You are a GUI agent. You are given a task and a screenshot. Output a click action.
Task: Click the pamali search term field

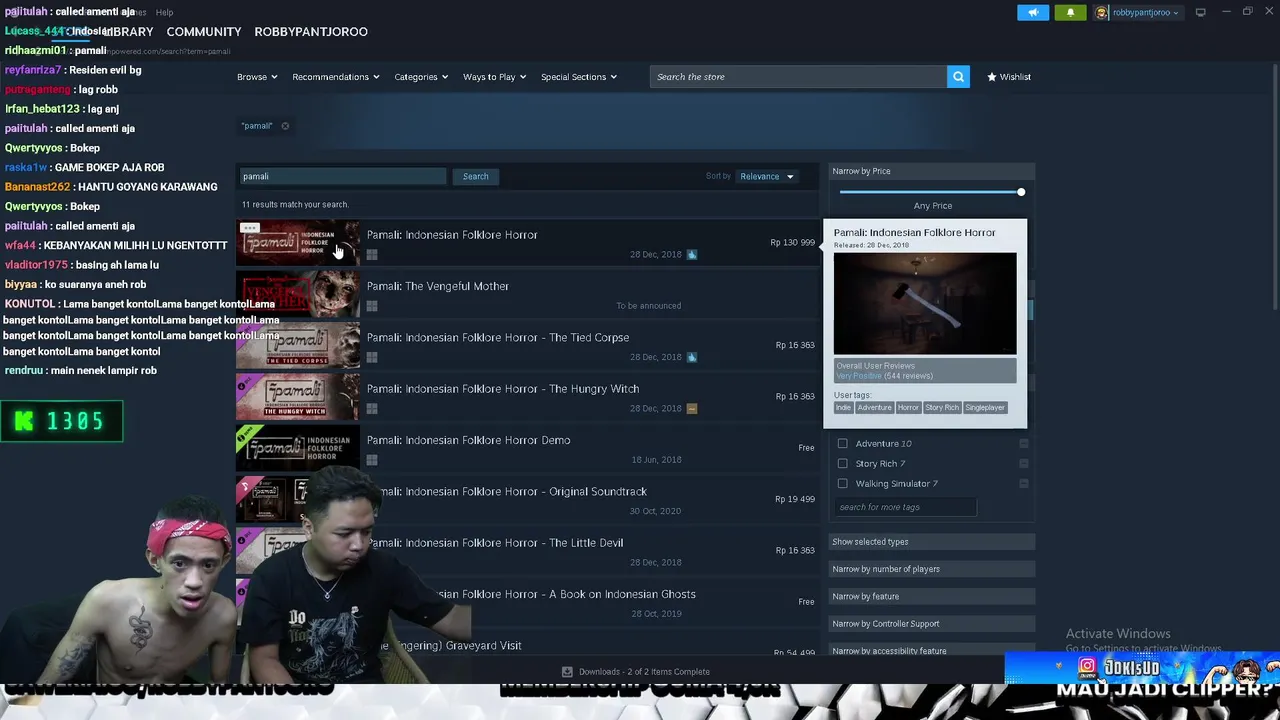point(342,176)
